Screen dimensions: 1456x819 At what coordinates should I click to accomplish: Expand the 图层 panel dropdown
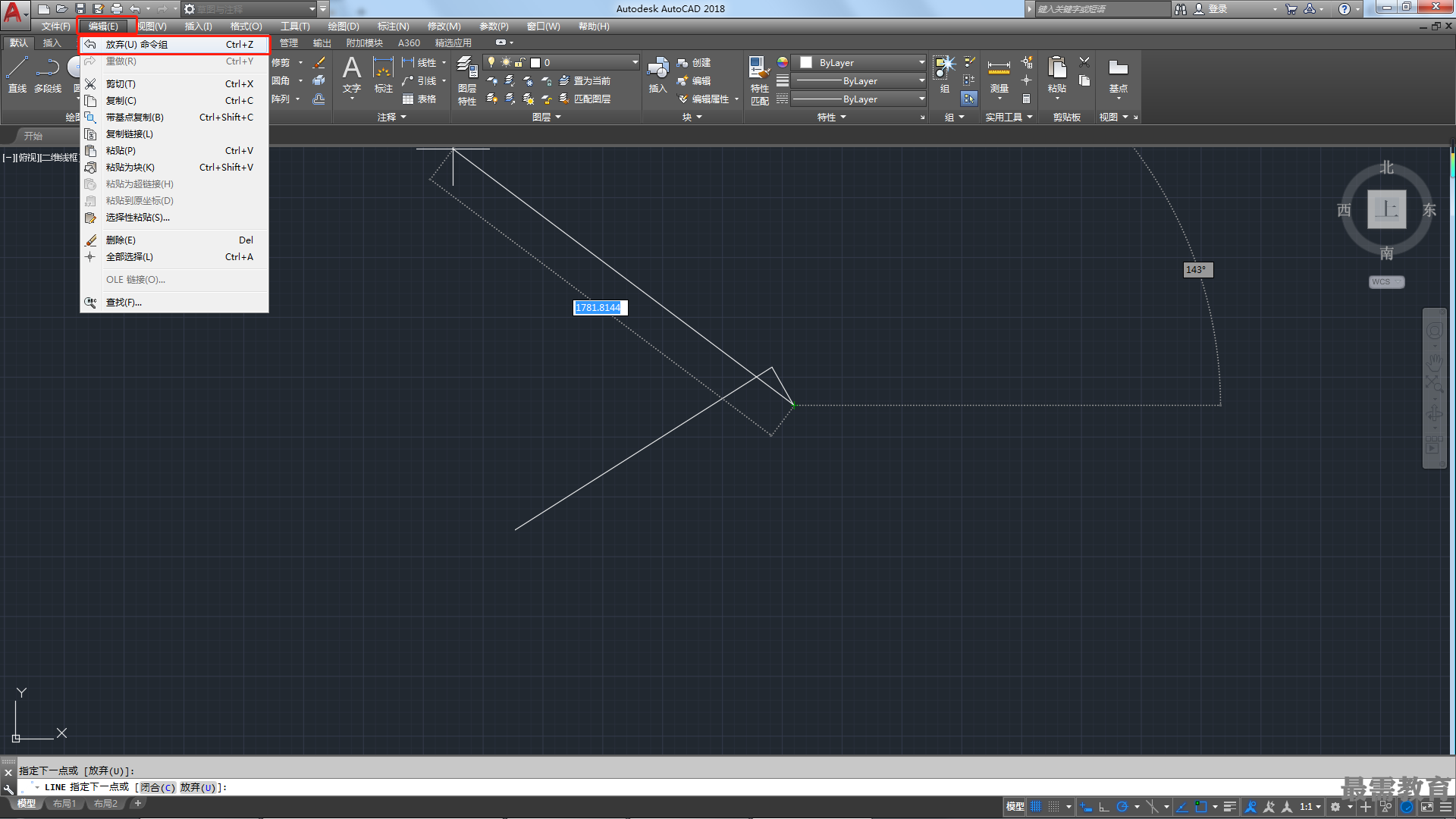point(547,117)
